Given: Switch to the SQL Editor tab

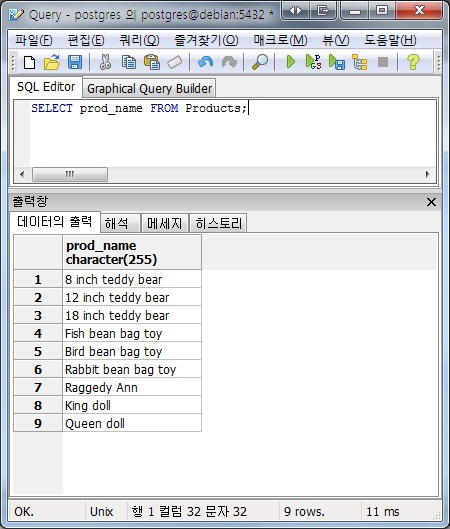Looking at the screenshot, I should click(46, 87).
